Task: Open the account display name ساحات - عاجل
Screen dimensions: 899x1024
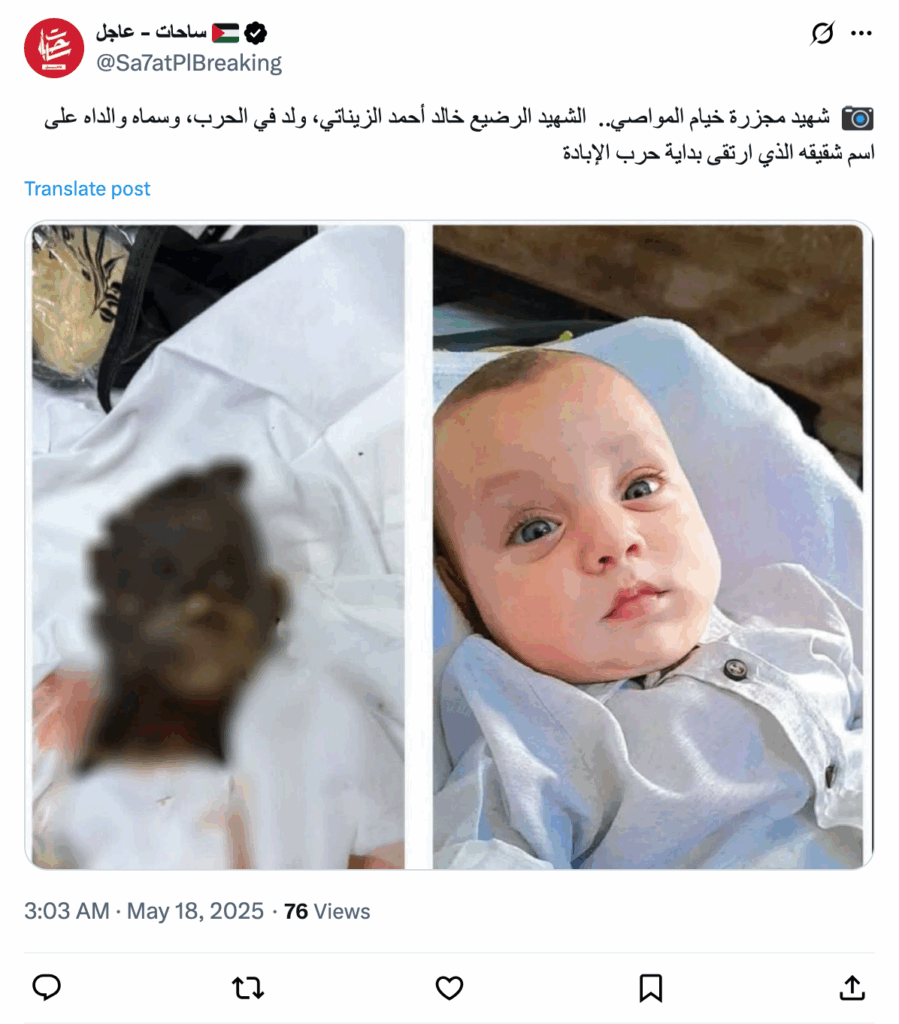Action: [x=151, y=31]
